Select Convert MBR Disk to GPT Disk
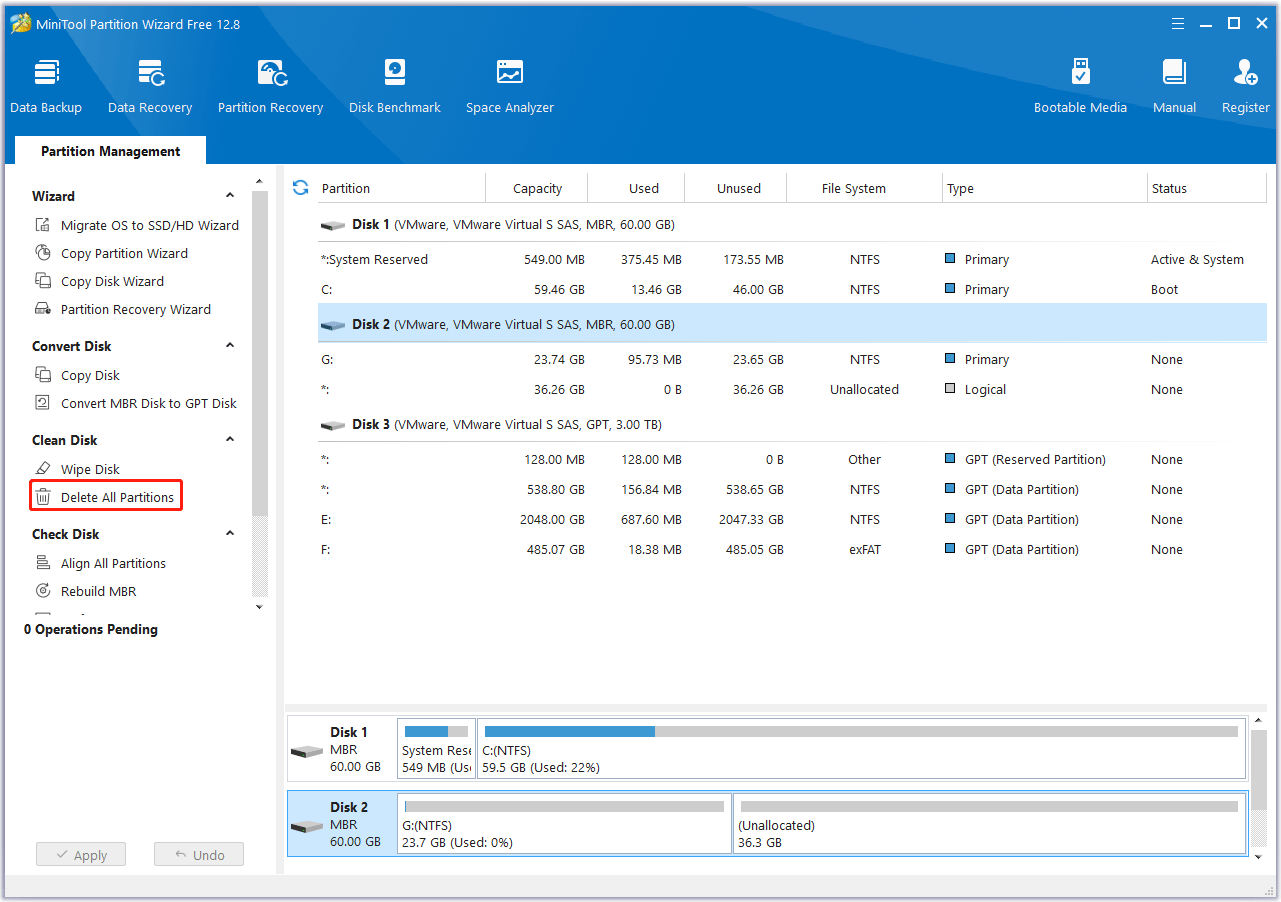The image size is (1281, 902). (135, 403)
